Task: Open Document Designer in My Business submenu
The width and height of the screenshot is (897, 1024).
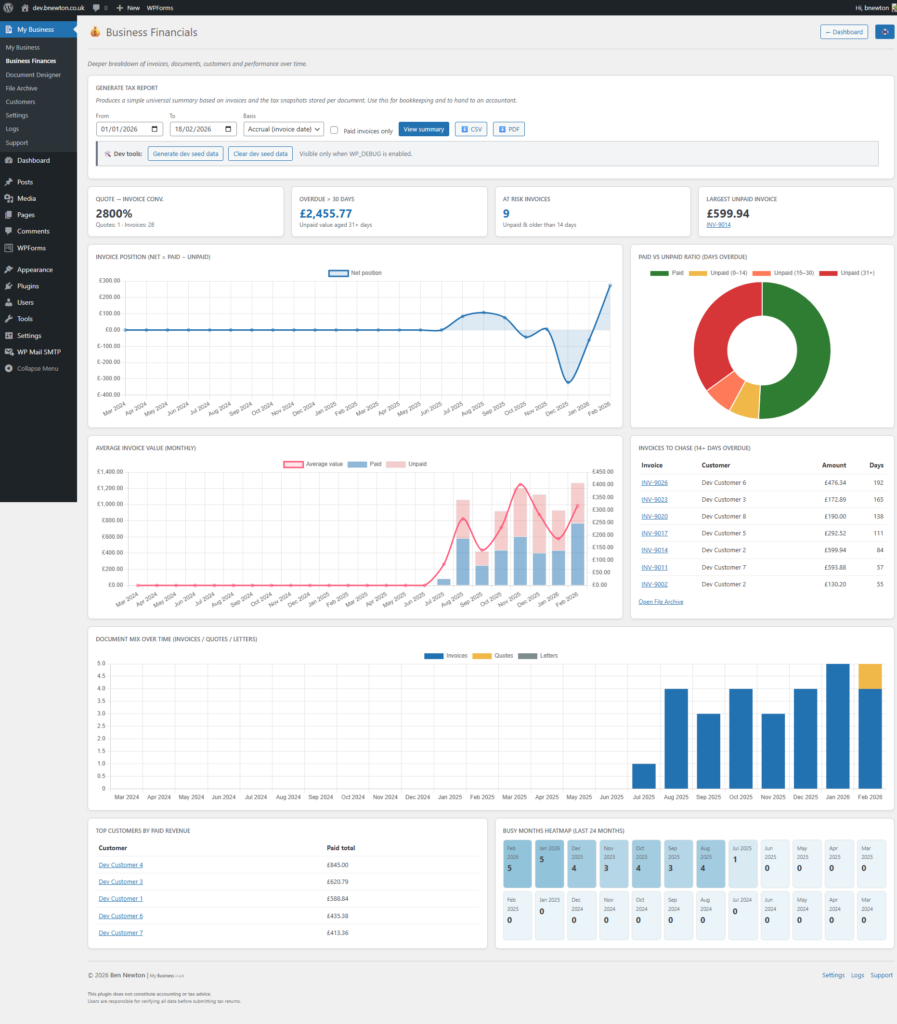Action: (x=33, y=75)
